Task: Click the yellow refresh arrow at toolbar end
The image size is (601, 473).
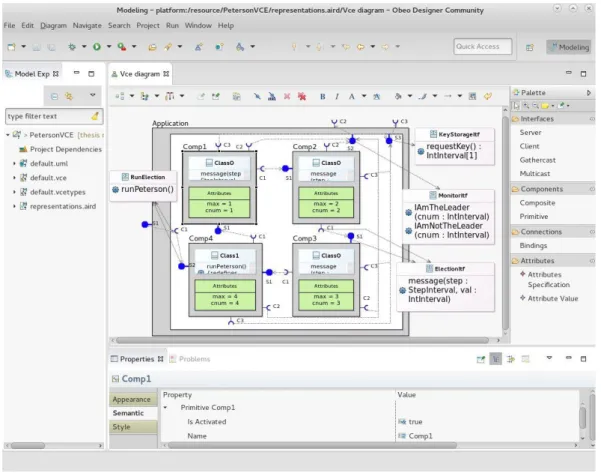Action: point(488,97)
